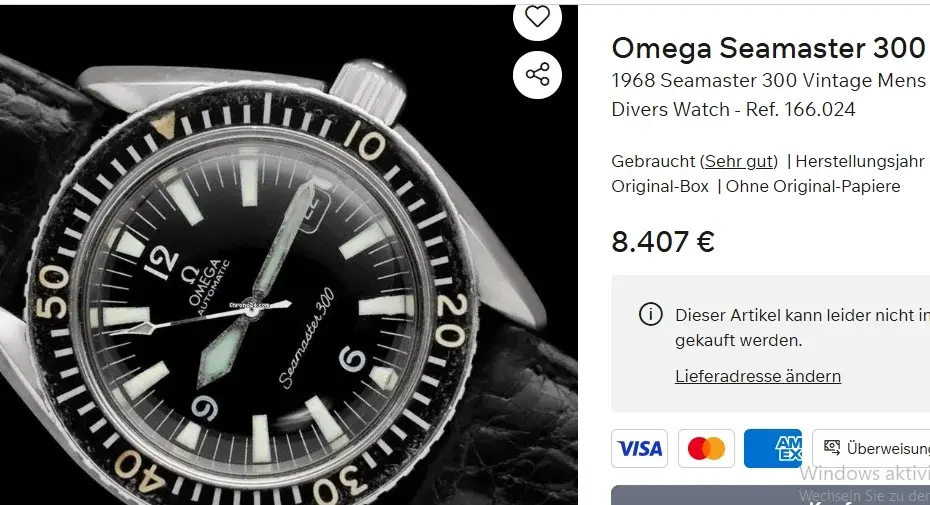Viewport: 930px width, 505px height.
Task: Click the Herstellungsjahr detail label
Action: tap(859, 161)
